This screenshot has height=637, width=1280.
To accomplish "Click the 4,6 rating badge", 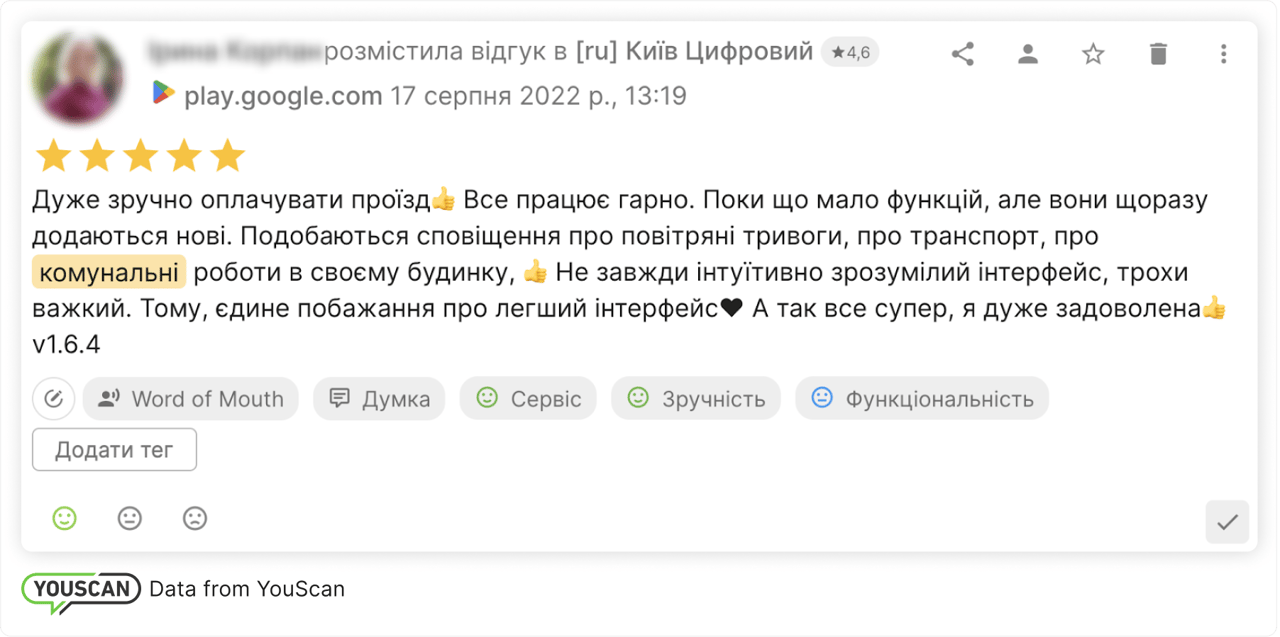I will [x=850, y=51].
